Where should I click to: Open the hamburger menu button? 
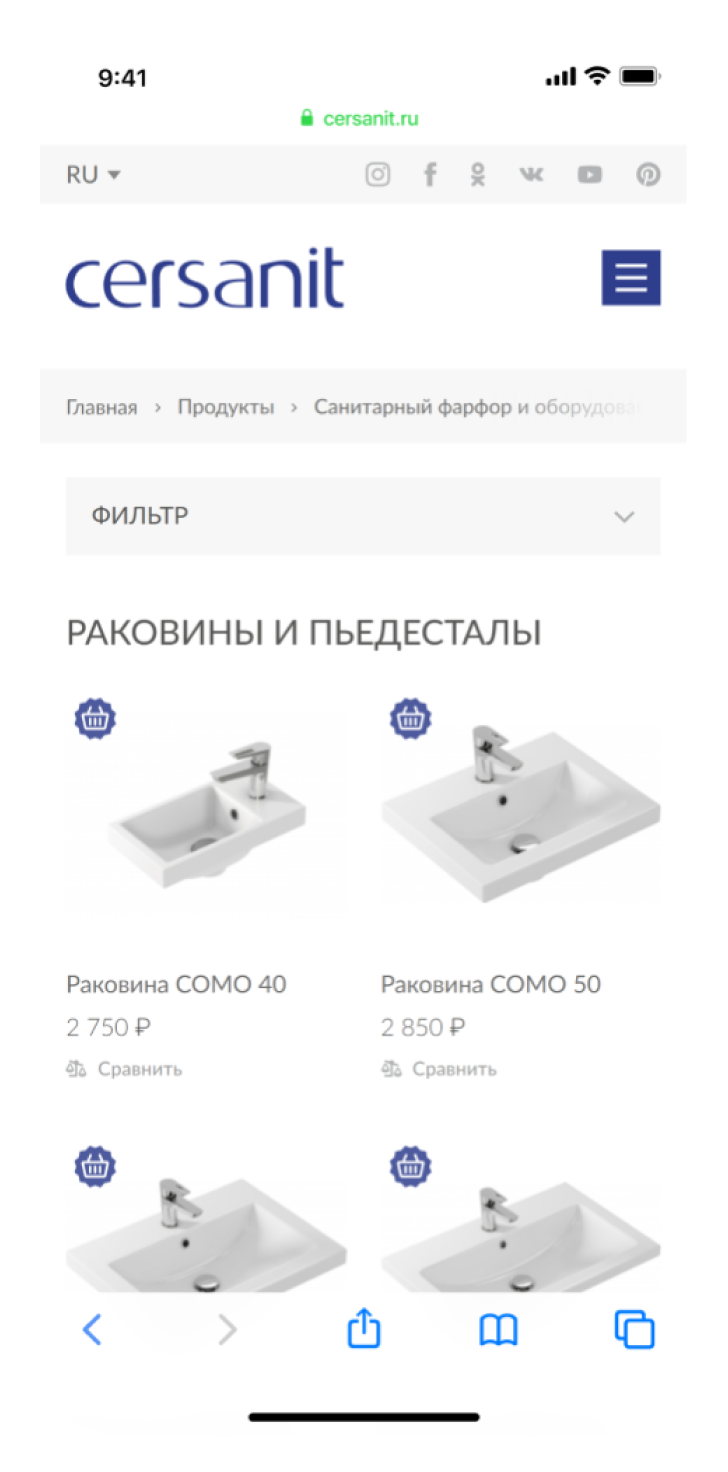(631, 278)
